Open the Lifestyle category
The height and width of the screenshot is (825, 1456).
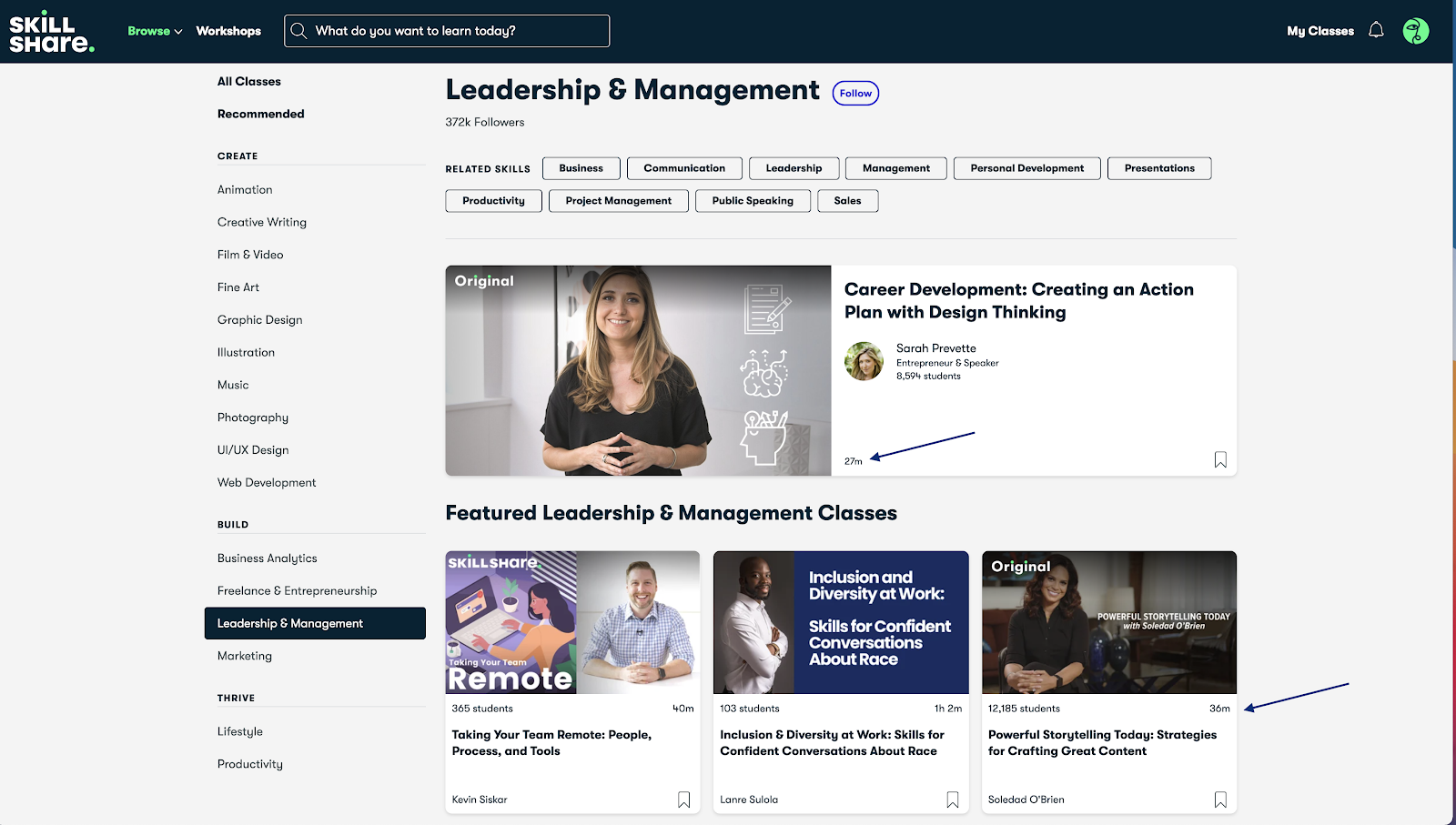click(x=240, y=731)
